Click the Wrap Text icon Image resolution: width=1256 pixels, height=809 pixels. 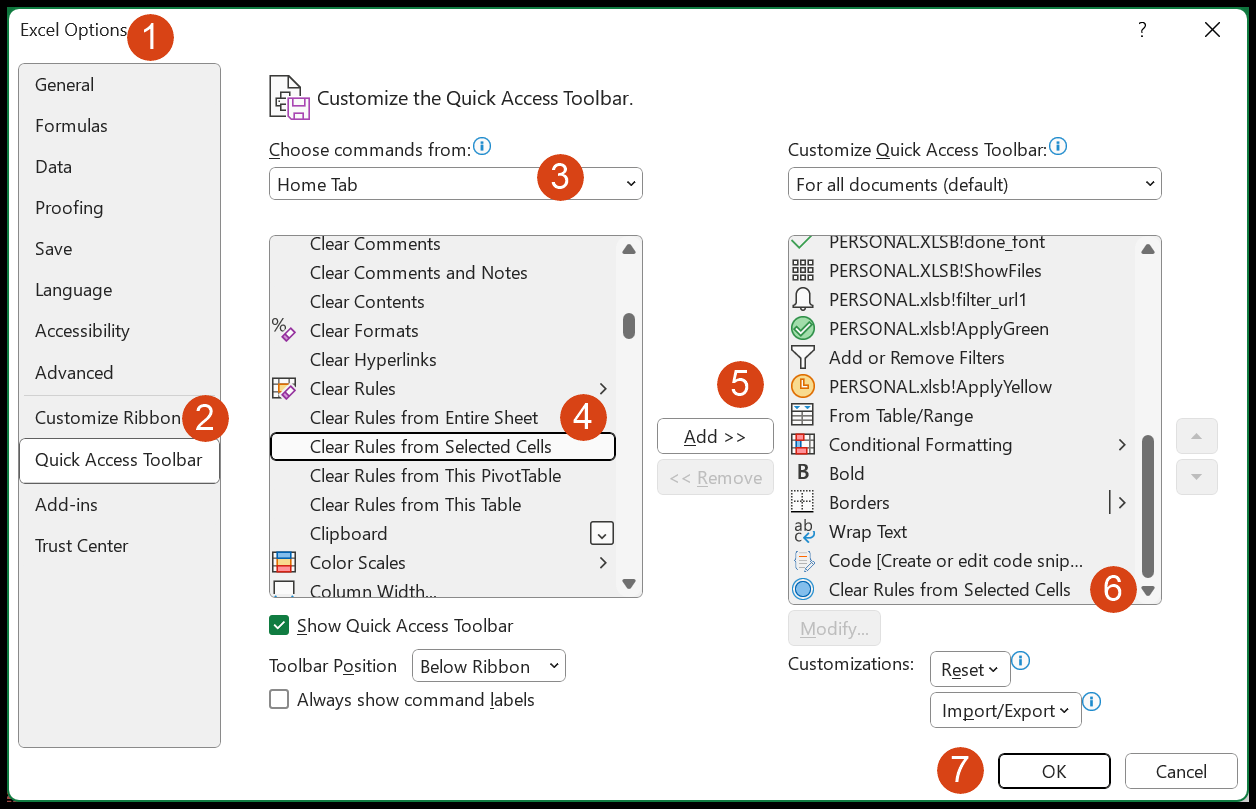click(x=803, y=531)
